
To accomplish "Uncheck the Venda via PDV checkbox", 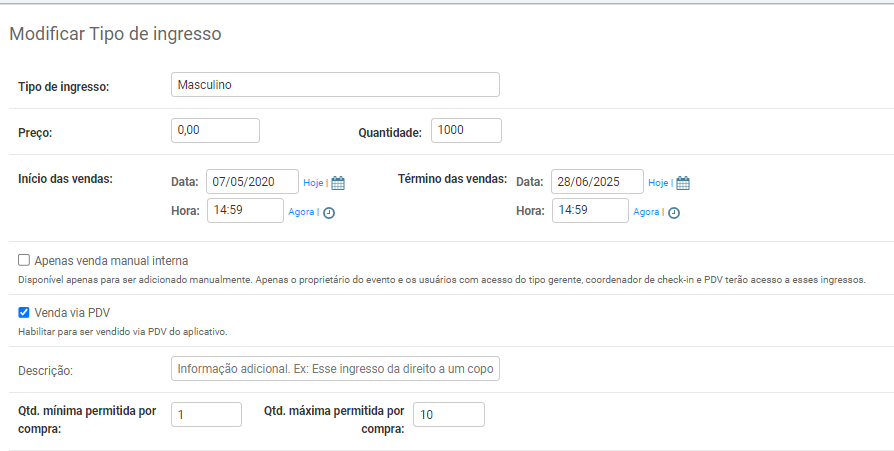I will [24, 312].
